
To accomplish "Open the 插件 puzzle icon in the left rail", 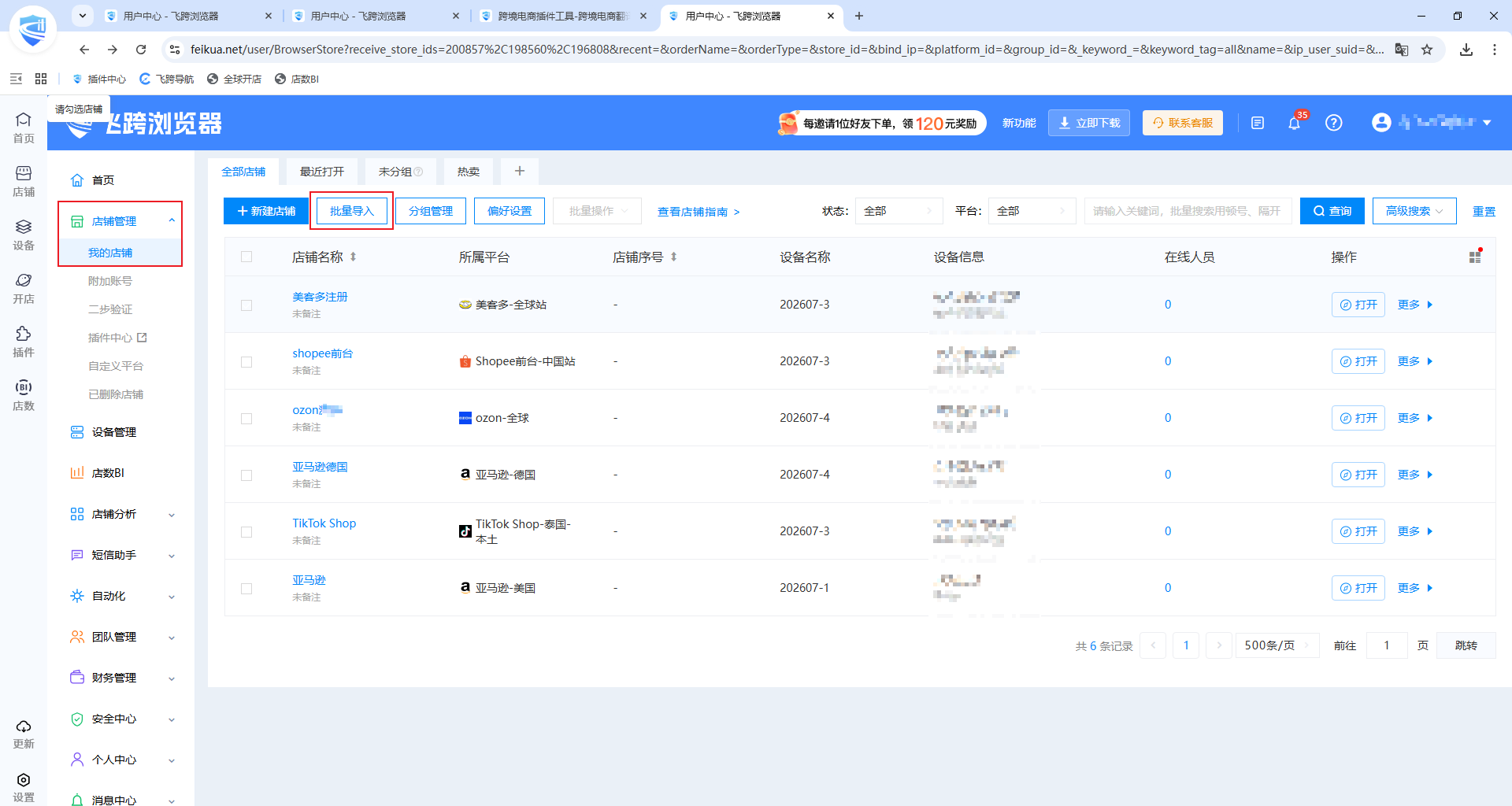I will (x=24, y=341).
